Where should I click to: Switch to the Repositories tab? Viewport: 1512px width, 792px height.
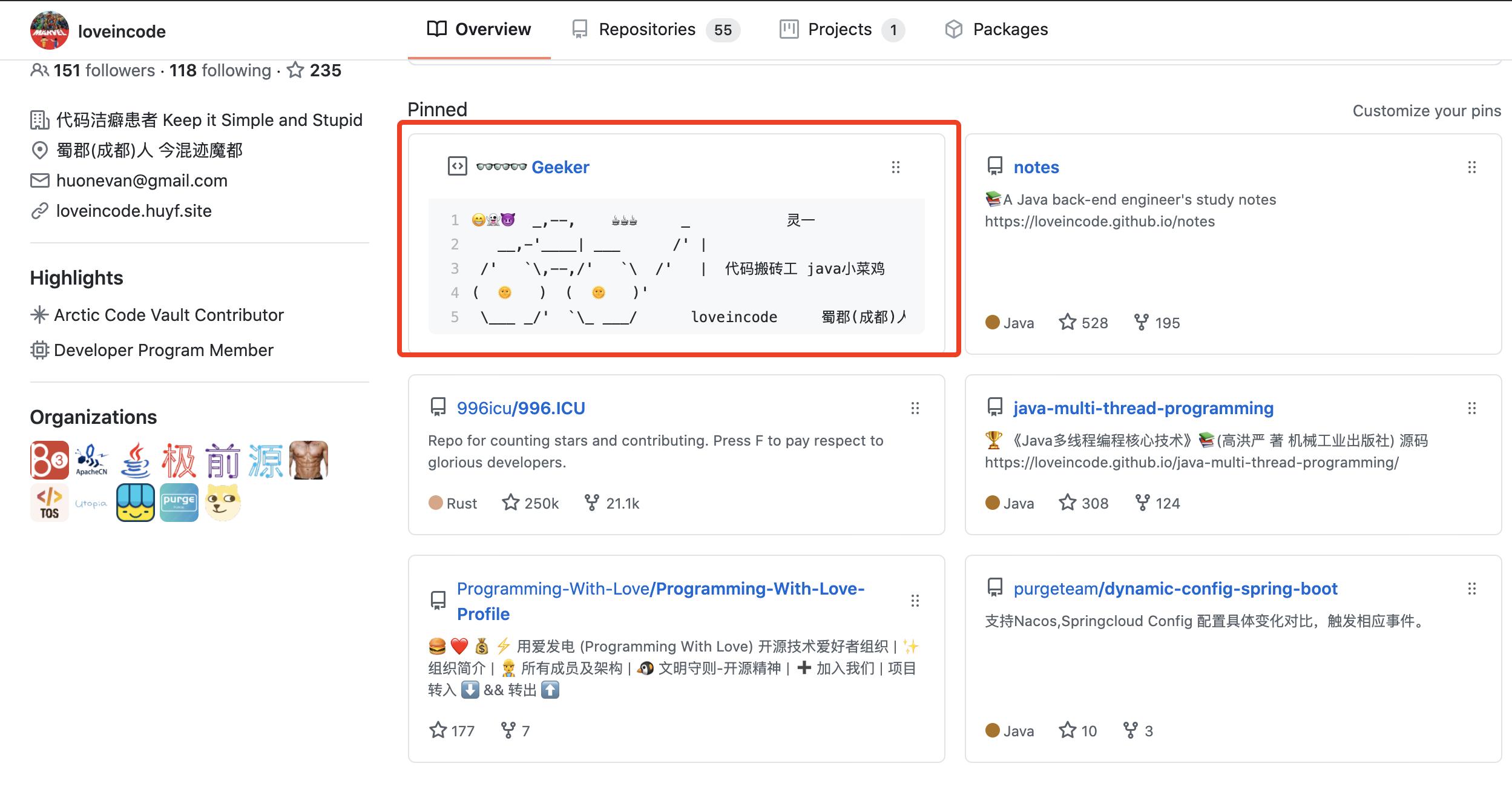tap(646, 28)
